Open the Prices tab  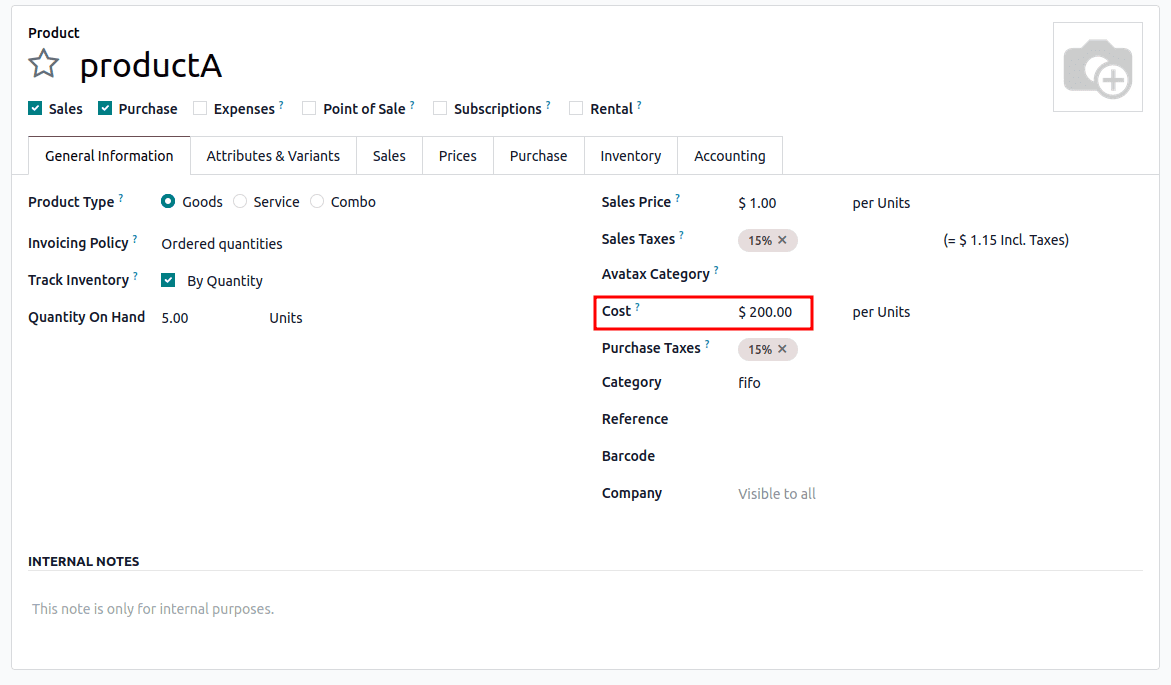pyautogui.click(x=458, y=156)
